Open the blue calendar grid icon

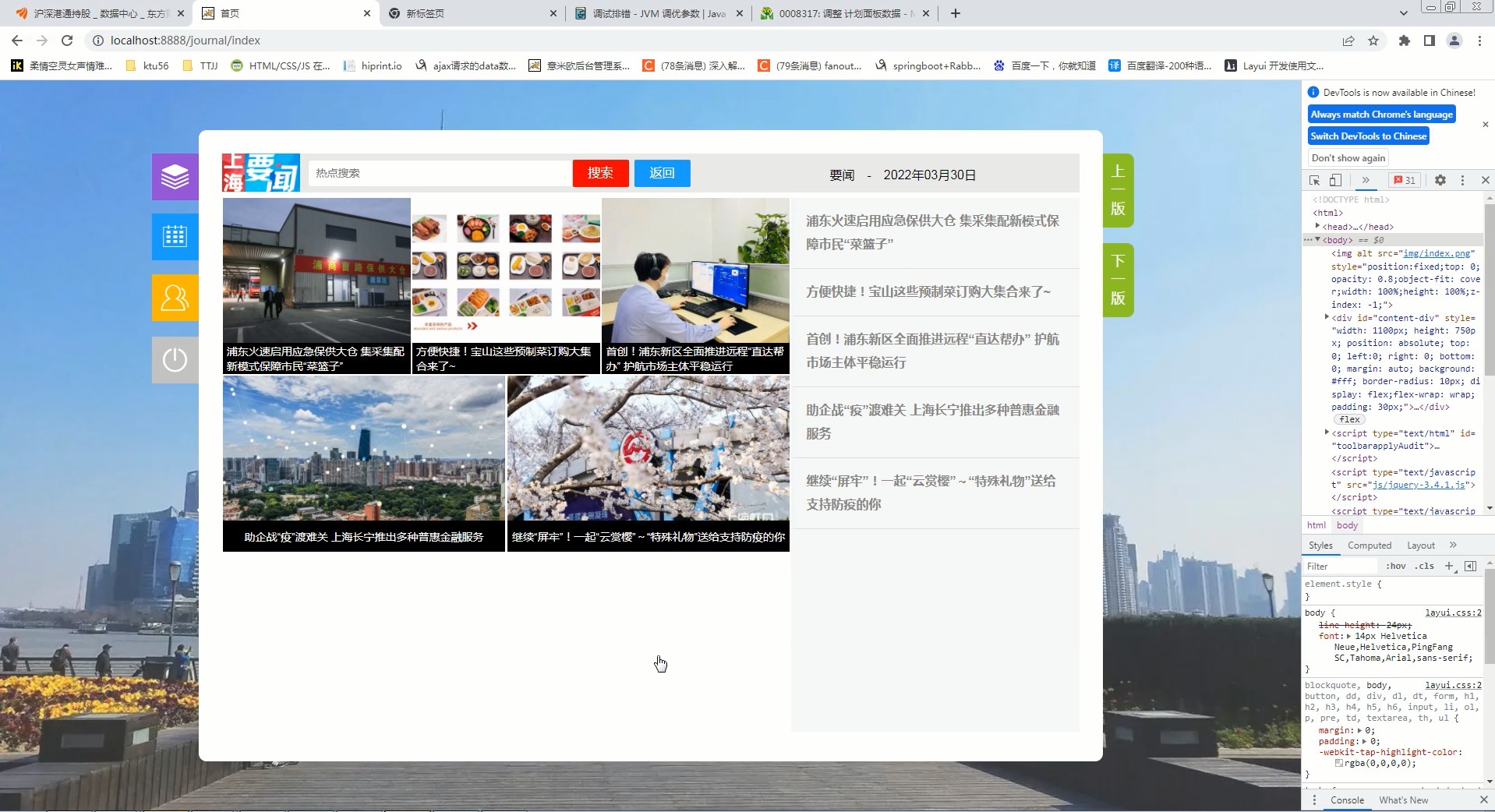point(175,236)
